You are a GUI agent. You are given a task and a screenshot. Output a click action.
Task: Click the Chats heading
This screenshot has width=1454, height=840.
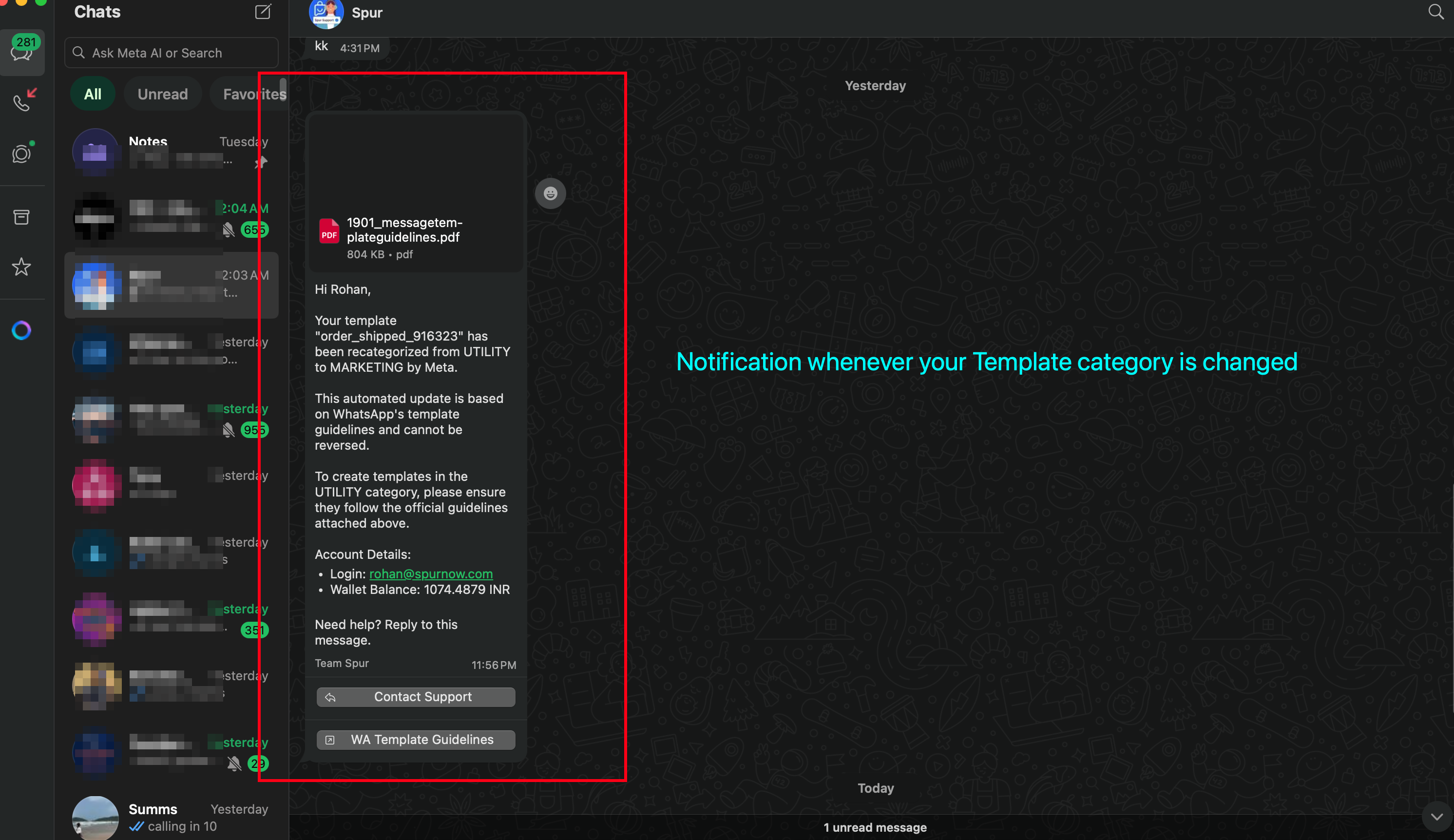tap(97, 12)
